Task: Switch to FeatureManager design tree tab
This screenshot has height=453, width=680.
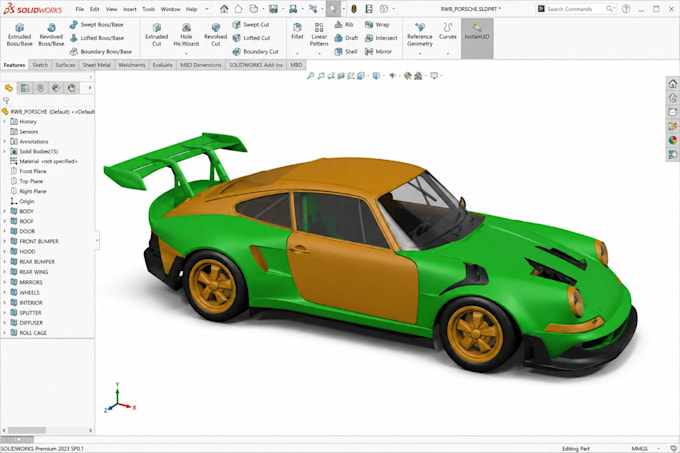Action: tap(9, 88)
